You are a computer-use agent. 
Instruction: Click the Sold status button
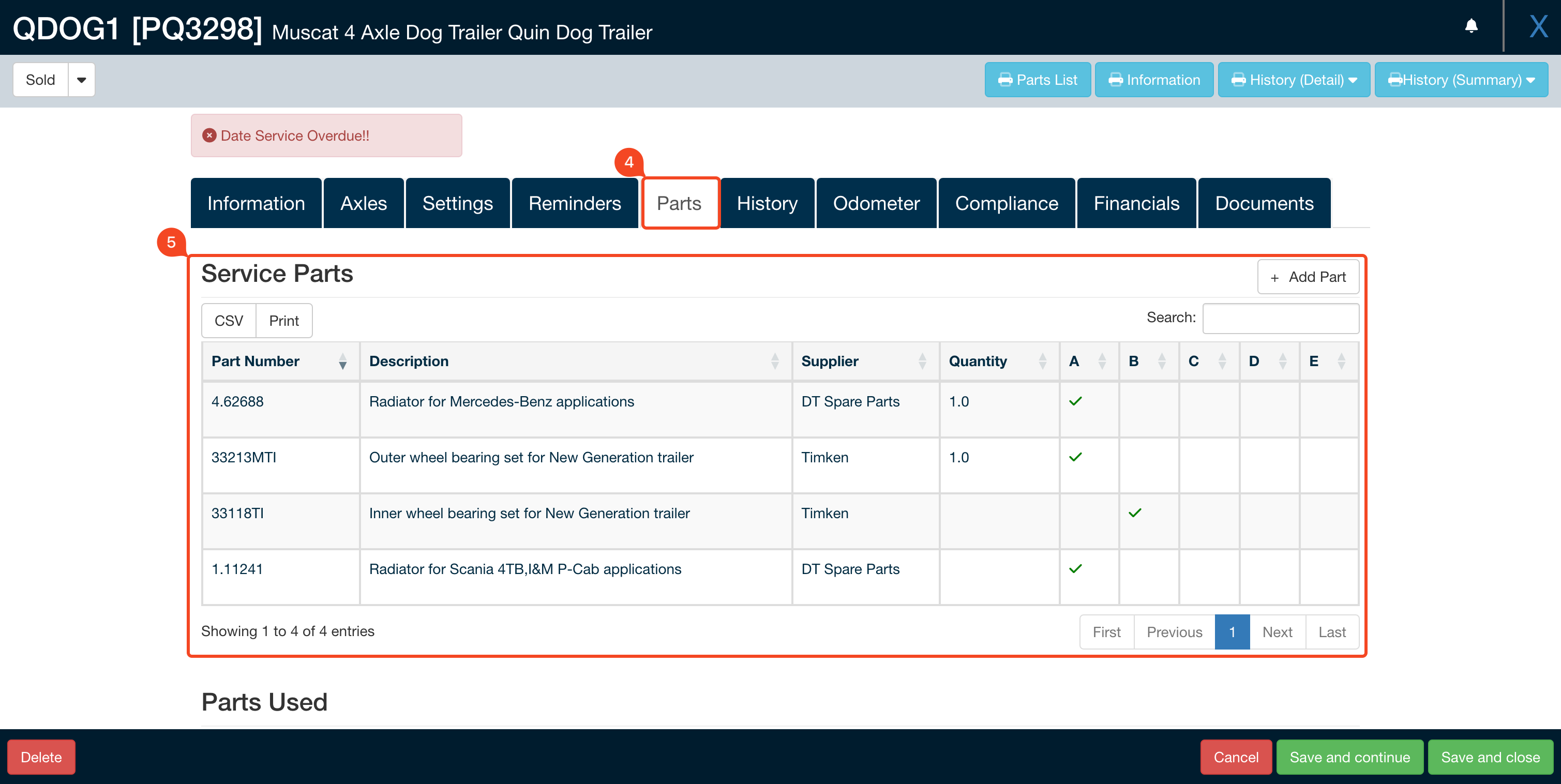[40, 79]
